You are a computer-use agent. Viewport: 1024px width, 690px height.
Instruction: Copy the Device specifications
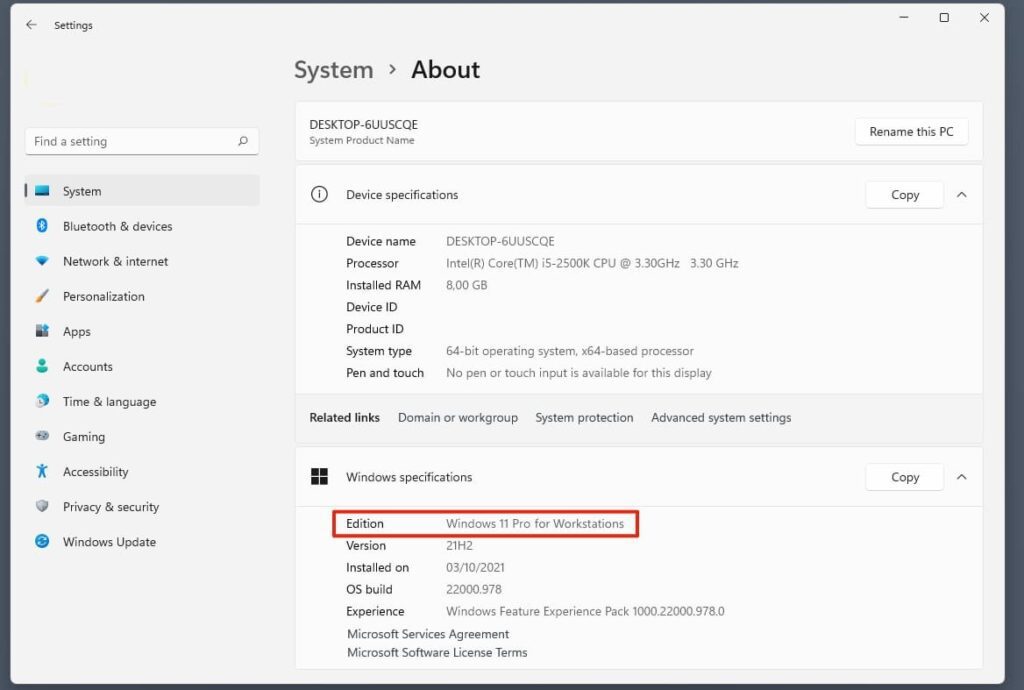(x=904, y=195)
